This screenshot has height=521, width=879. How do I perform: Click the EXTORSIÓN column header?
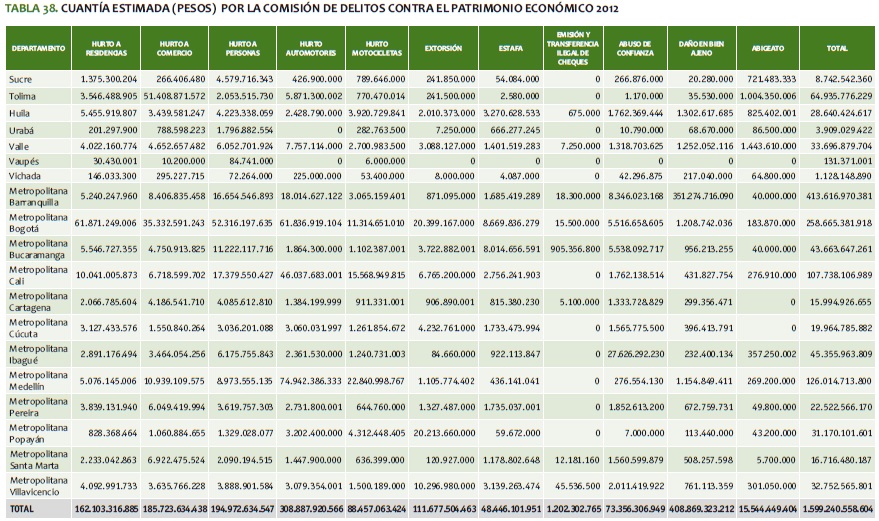(443, 48)
